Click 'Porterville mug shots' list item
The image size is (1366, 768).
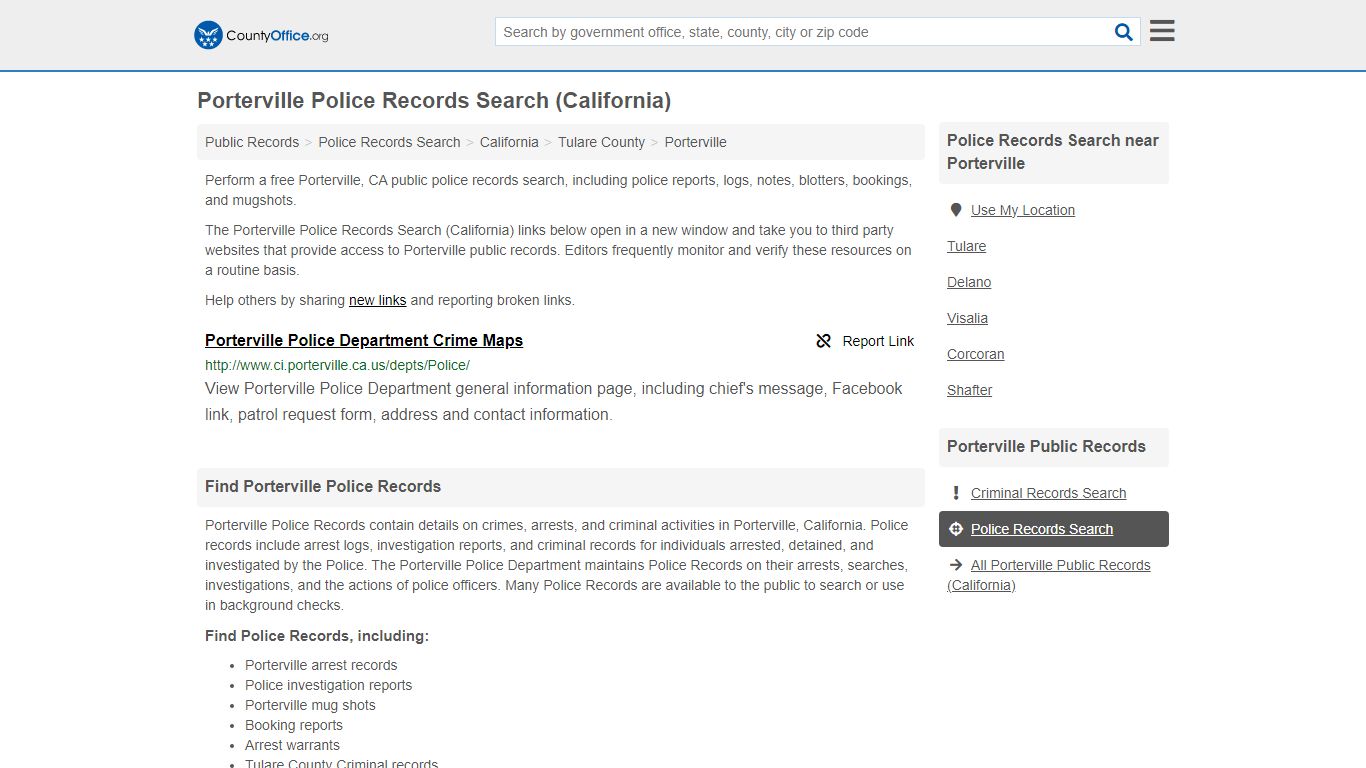point(310,705)
